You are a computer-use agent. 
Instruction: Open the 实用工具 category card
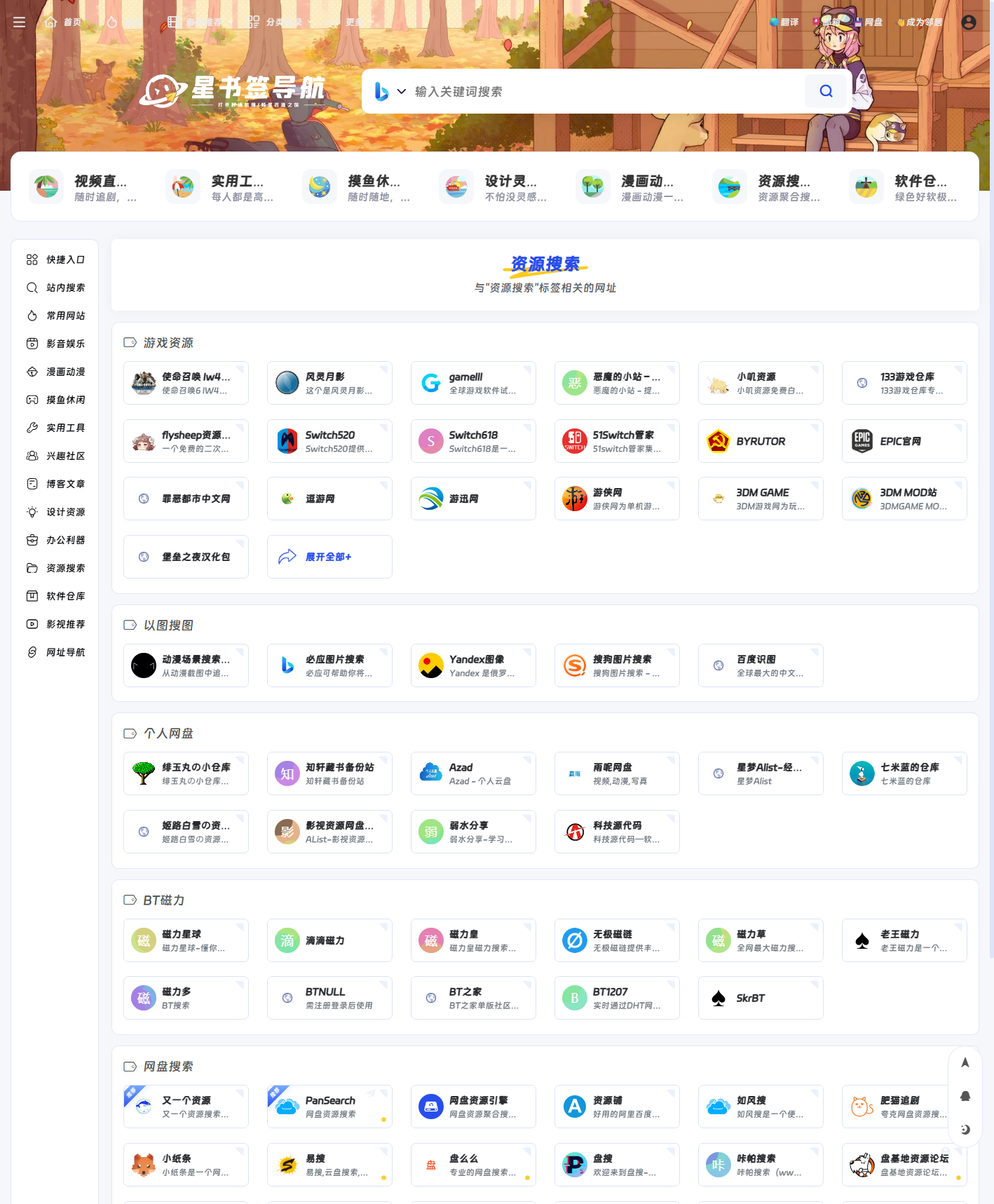pyautogui.click(x=221, y=187)
